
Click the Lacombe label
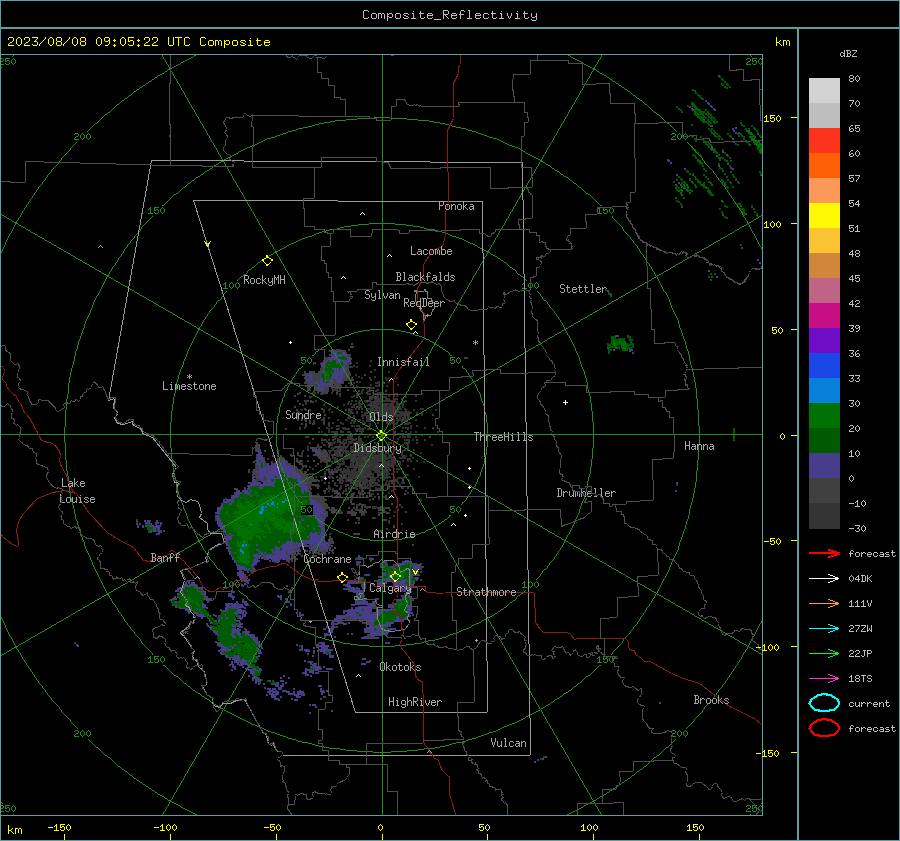[x=431, y=251]
